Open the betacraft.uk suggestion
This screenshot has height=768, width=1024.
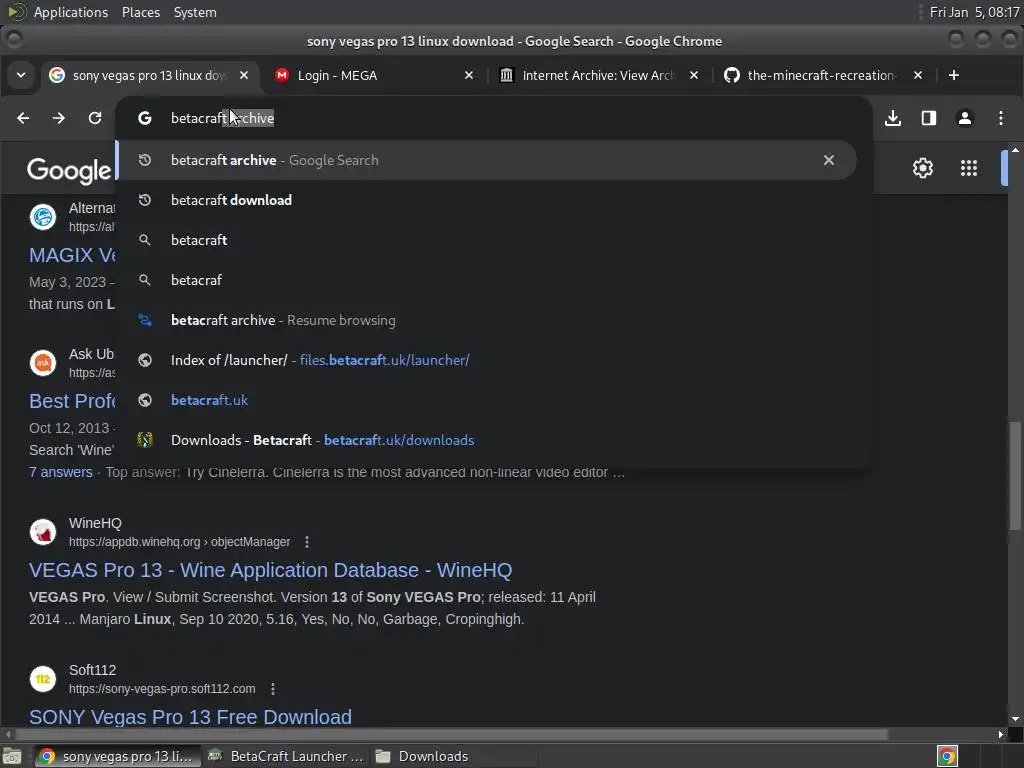[487, 400]
